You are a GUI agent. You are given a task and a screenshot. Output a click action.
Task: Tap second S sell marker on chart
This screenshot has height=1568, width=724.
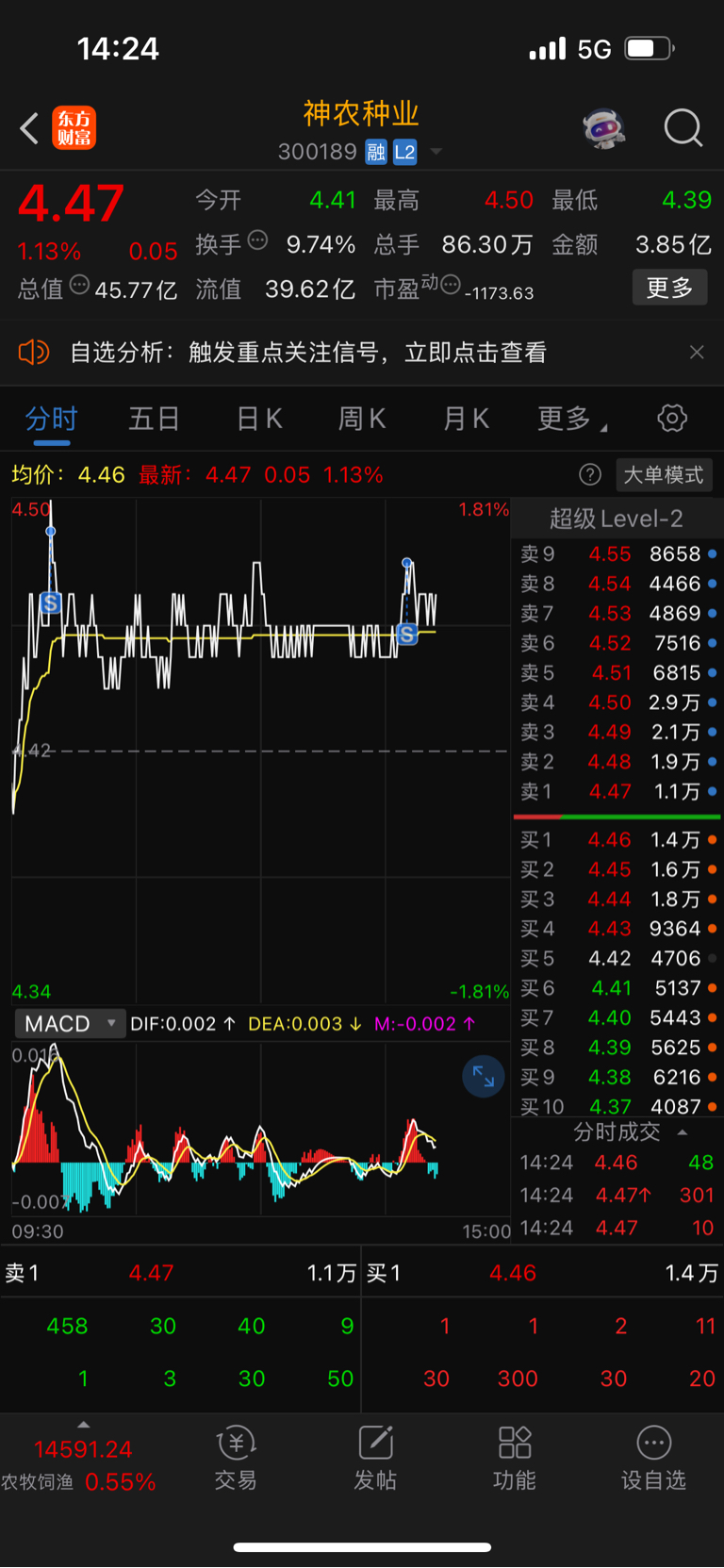[x=407, y=635]
